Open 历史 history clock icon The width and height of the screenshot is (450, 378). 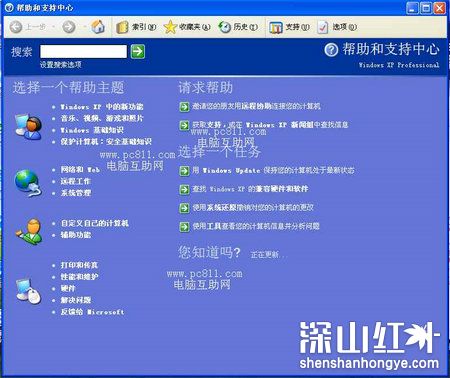[x=225, y=27]
